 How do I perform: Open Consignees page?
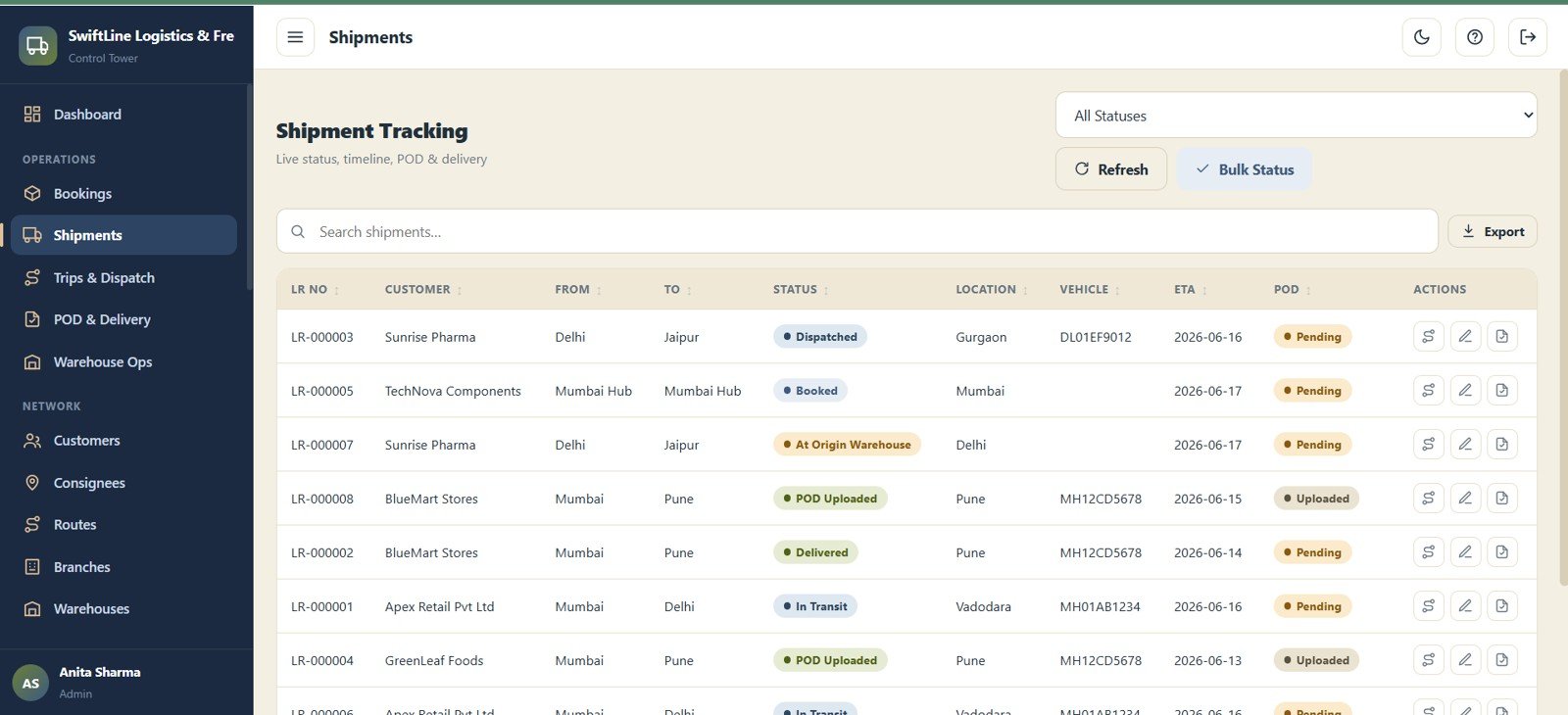(123, 483)
